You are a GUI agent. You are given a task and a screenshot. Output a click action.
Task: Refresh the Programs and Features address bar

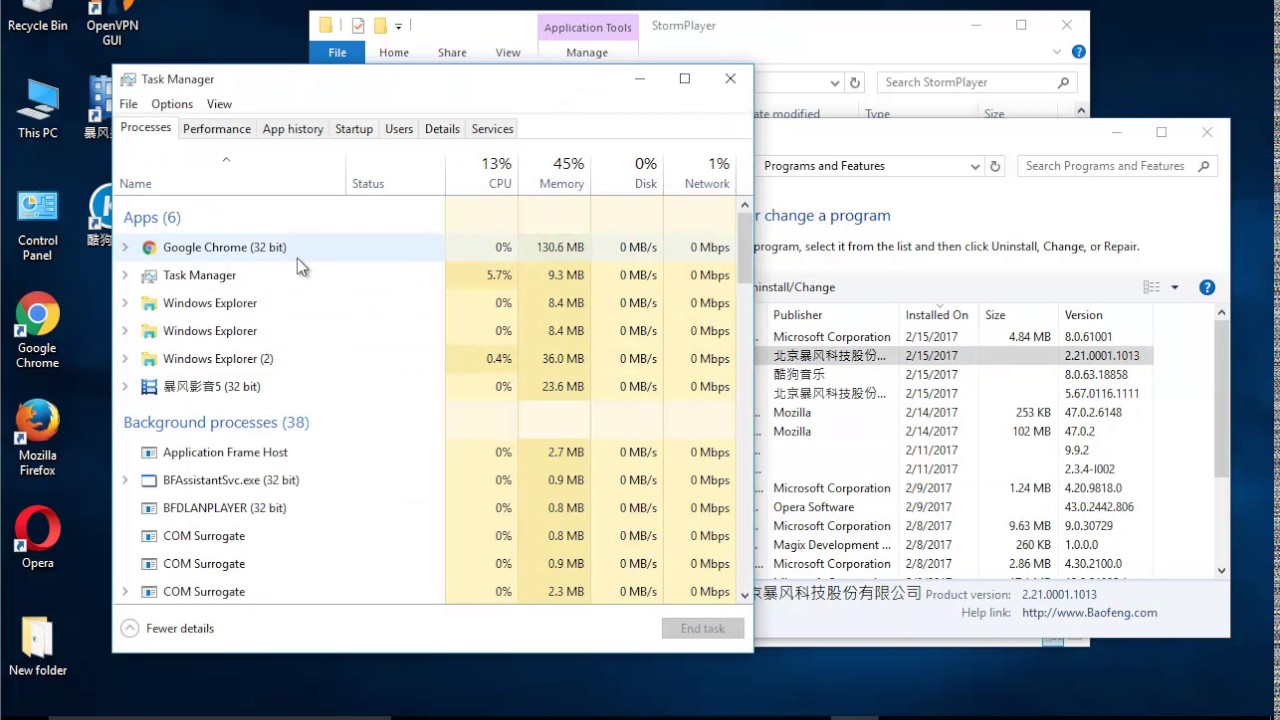[x=995, y=166]
